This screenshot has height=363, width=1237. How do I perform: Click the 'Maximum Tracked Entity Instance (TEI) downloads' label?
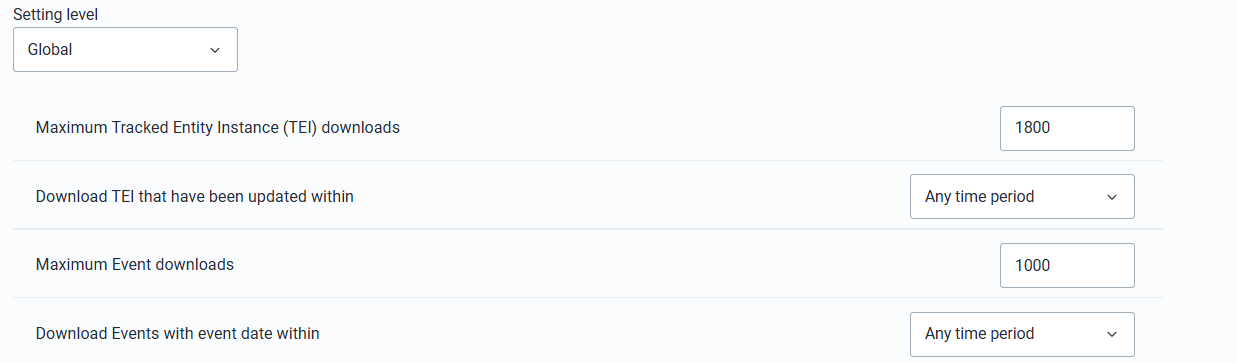coord(218,128)
